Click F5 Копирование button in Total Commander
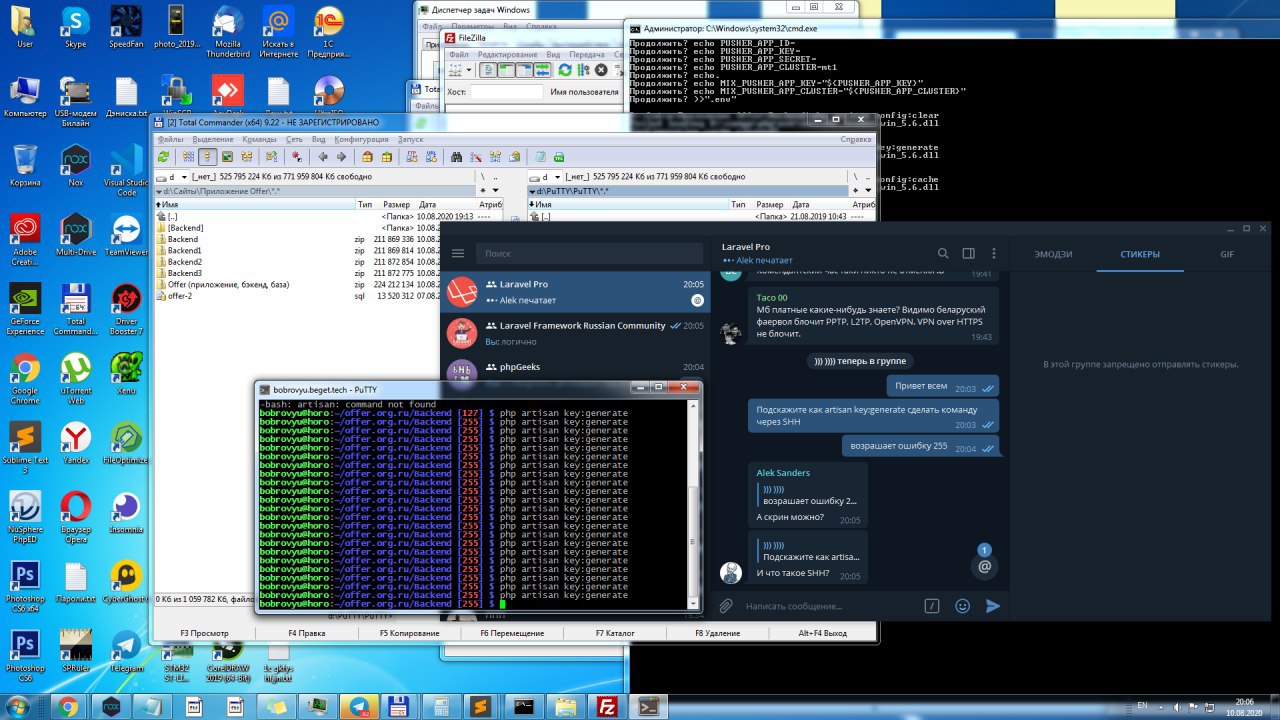The image size is (1280, 720). click(x=410, y=634)
